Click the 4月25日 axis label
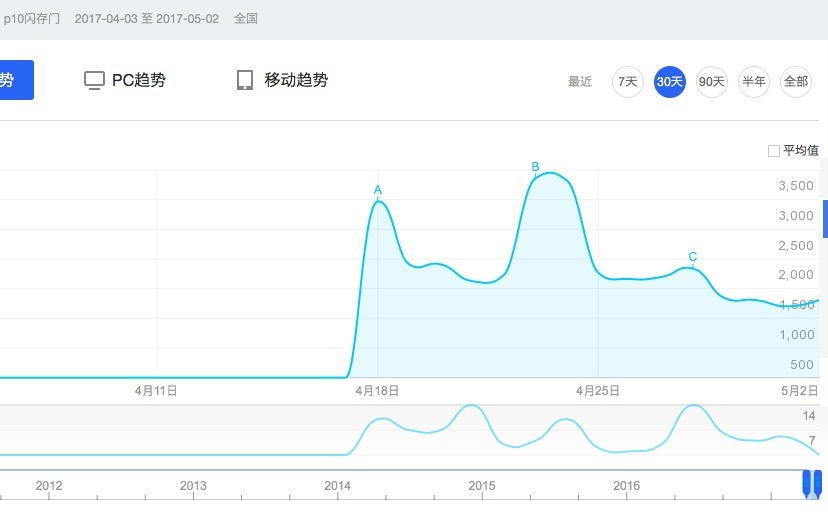The height and width of the screenshot is (514, 828). pyautogui.click(x=598, y=391)
